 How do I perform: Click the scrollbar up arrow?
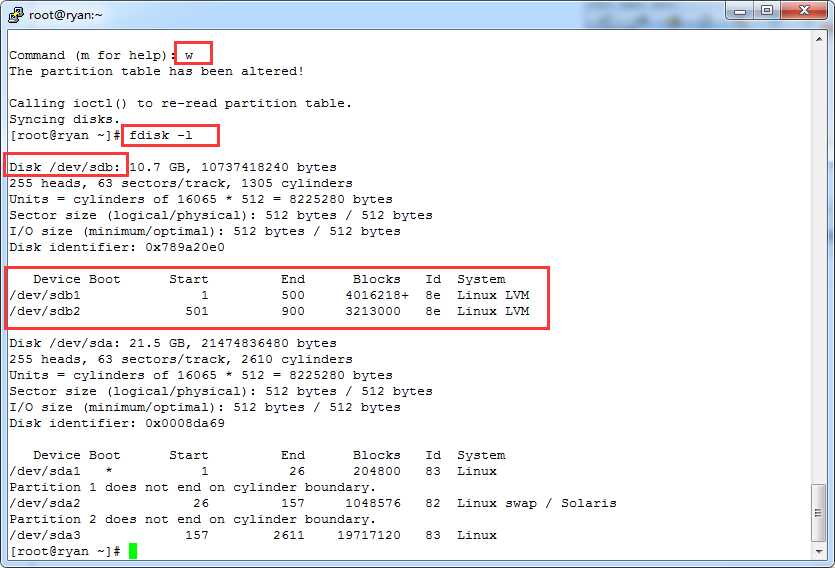point(819,39)
